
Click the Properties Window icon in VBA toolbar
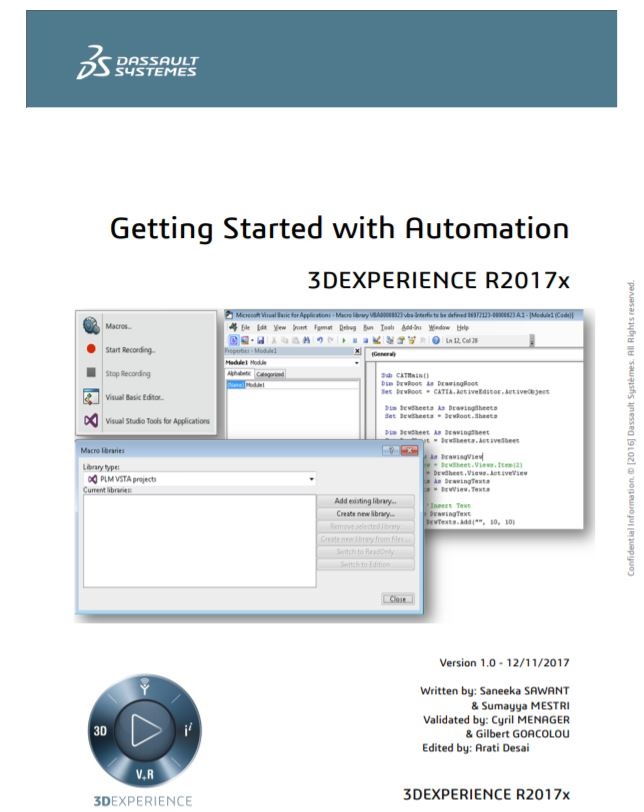pyautogui.click(x=401, y=340)
